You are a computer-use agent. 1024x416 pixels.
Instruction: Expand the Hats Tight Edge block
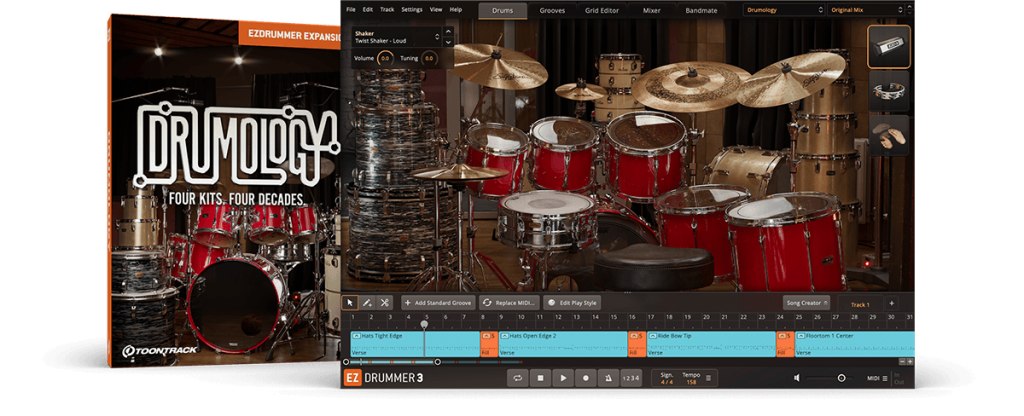356,336
